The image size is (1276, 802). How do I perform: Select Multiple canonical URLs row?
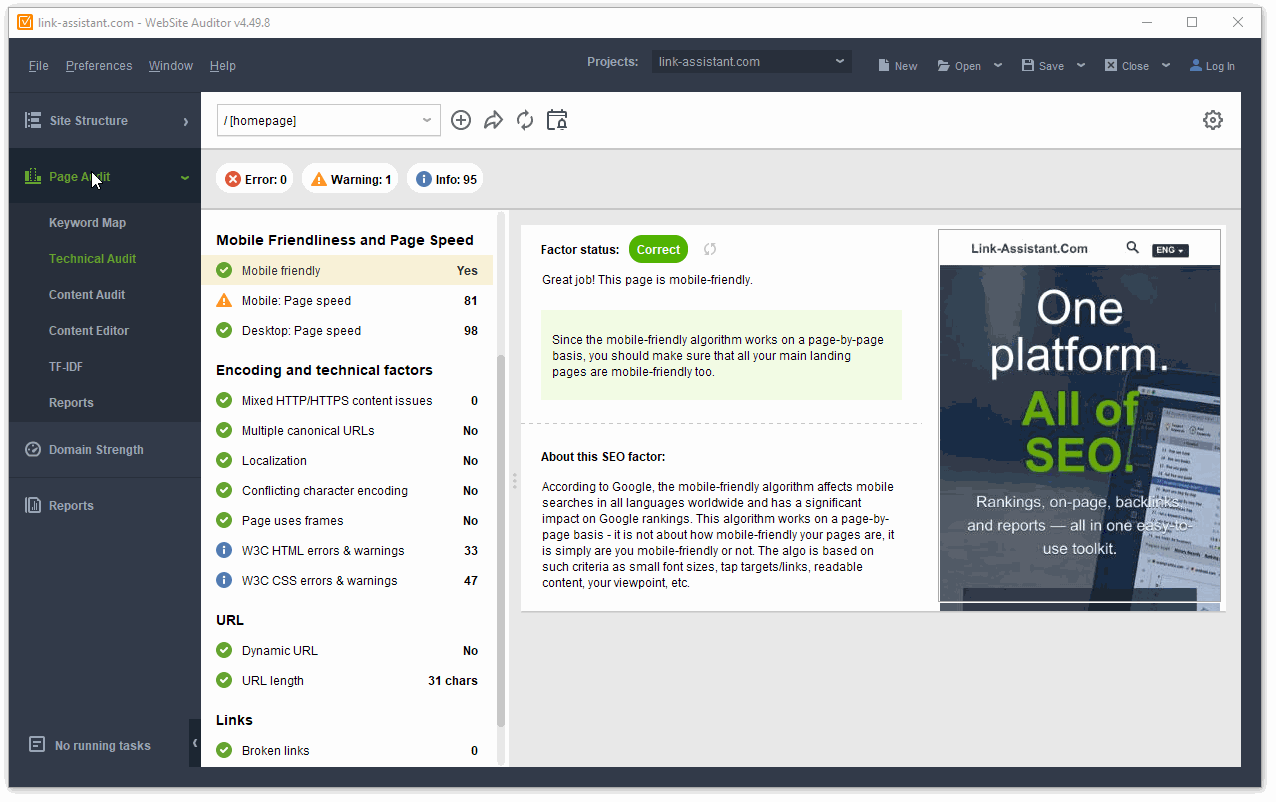[347, 430]
